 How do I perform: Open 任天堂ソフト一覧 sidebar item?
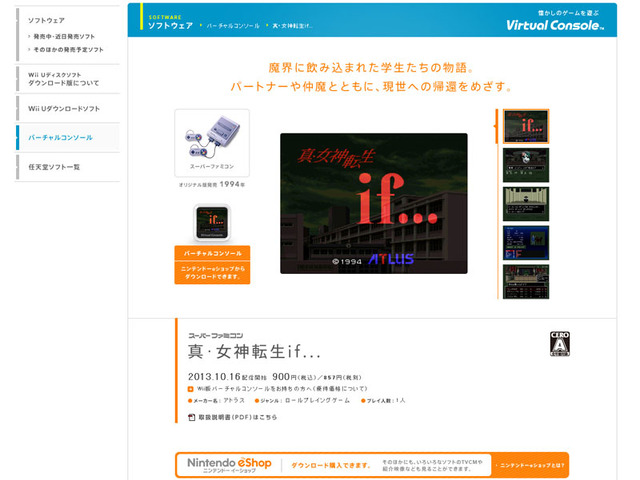54,166
